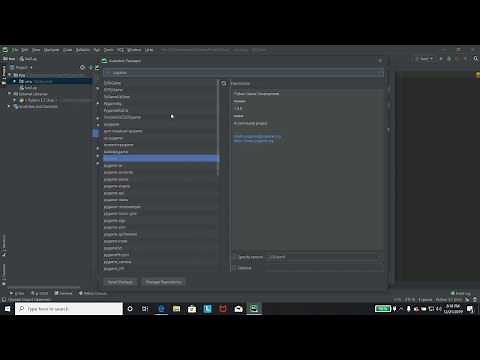
Task: Open Microsoft Edge from taskbar
Action: point(162,309)
